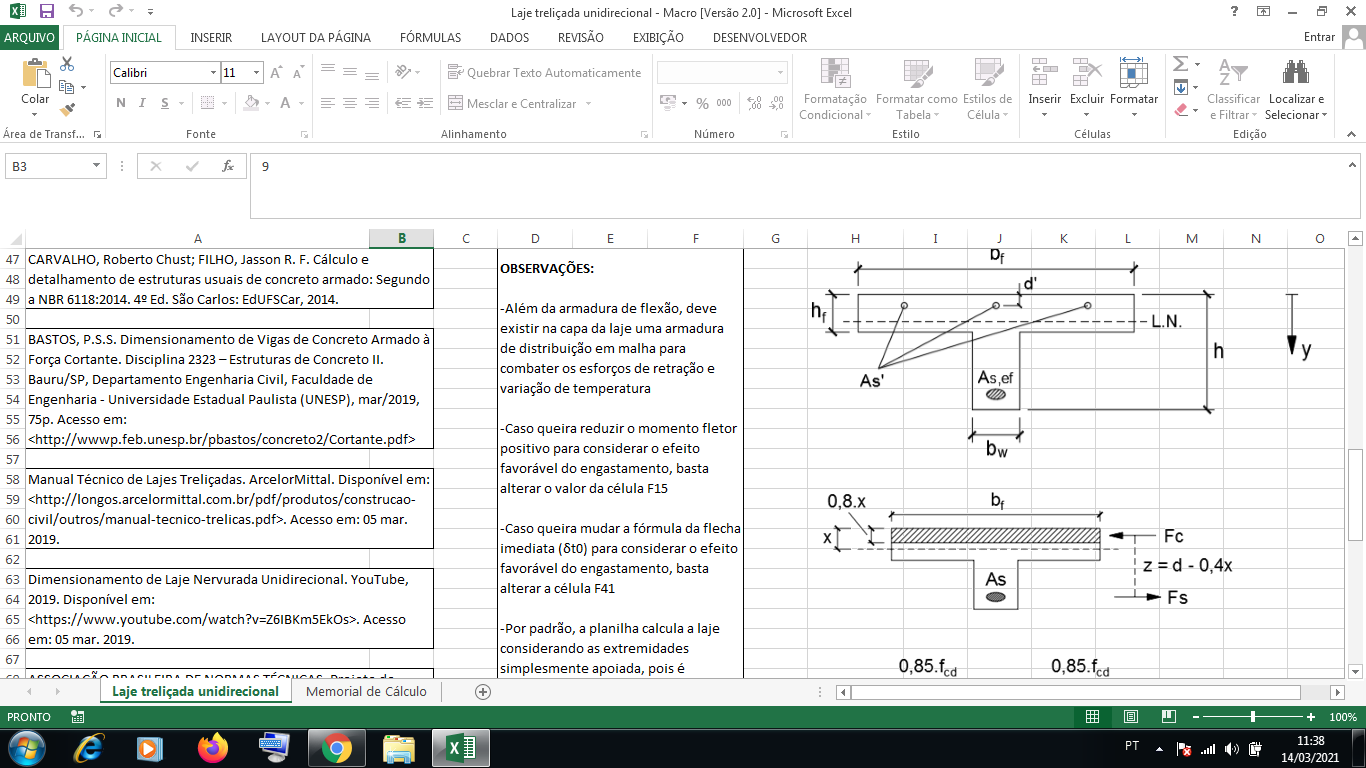
Task: Switch to Page Break Preview icon
Action: tap(1169, 717)
